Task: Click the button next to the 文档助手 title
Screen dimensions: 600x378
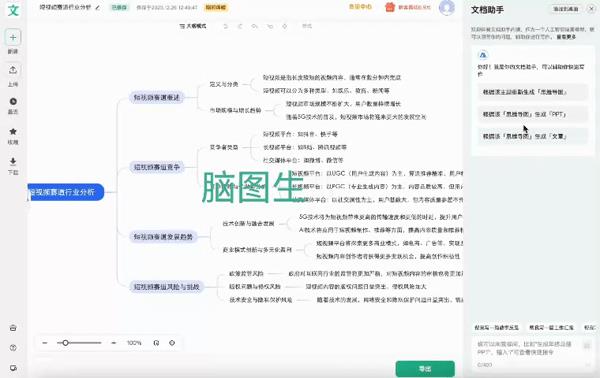Action: click(566, 9)
